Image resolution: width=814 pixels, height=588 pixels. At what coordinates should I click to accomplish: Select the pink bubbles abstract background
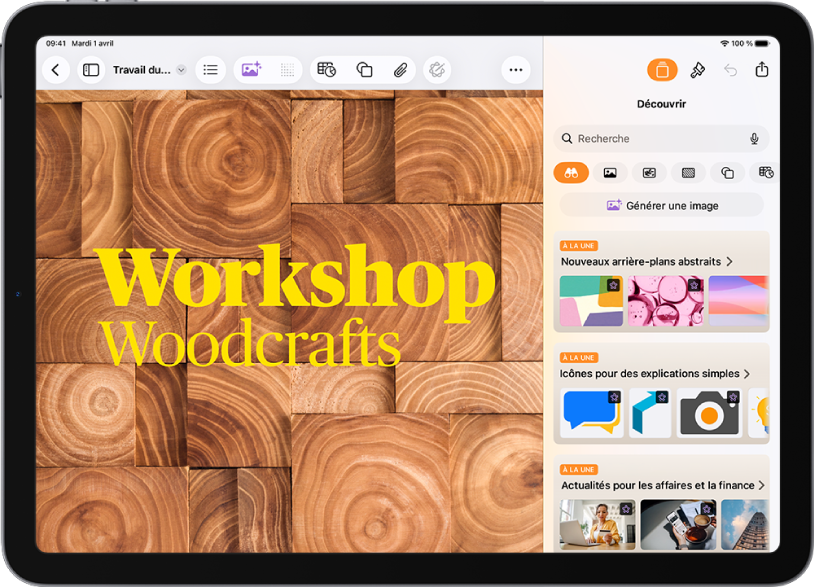click(x=666, y=301)
